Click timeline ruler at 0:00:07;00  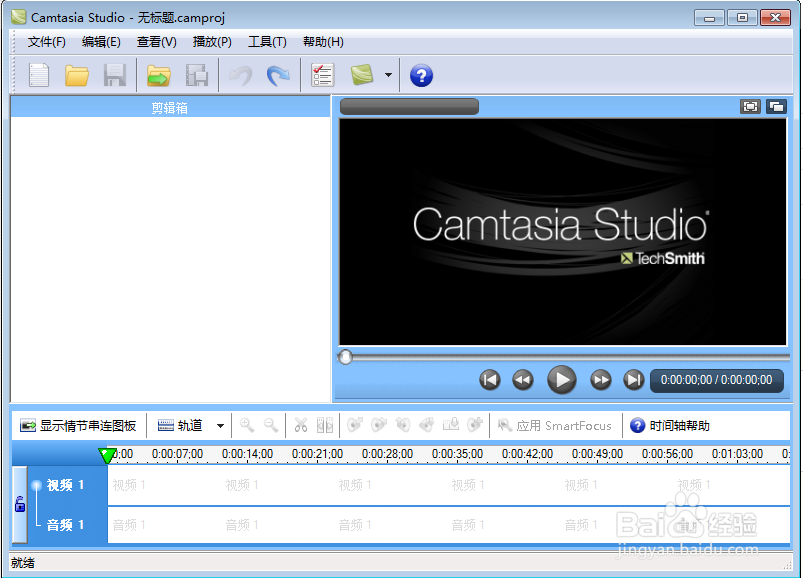[177, 454]
